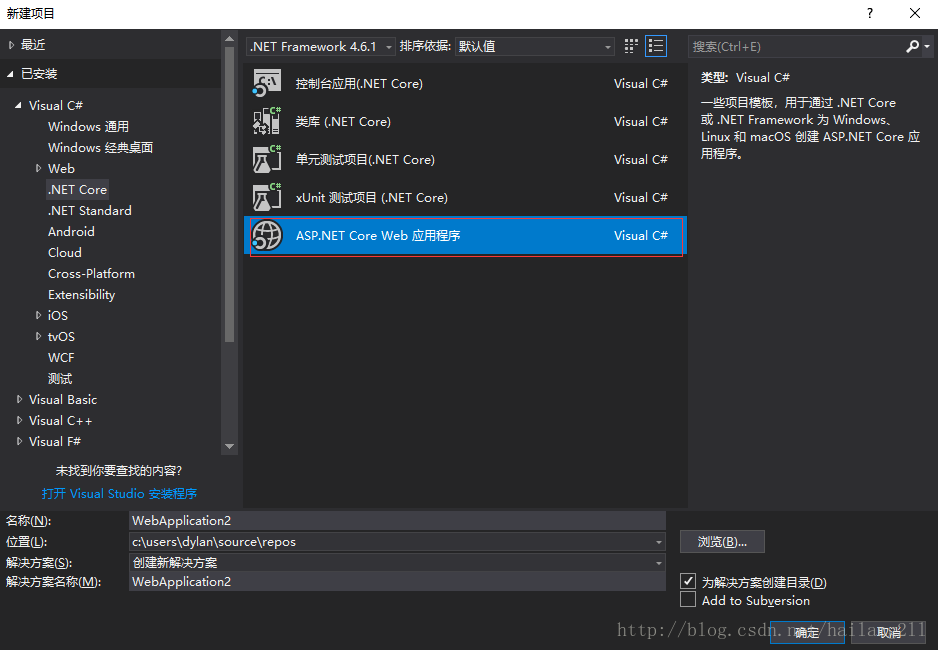Select Windows 经典桌面 category
The height and width of the screenshot is (650, 938).
(100, 148)
